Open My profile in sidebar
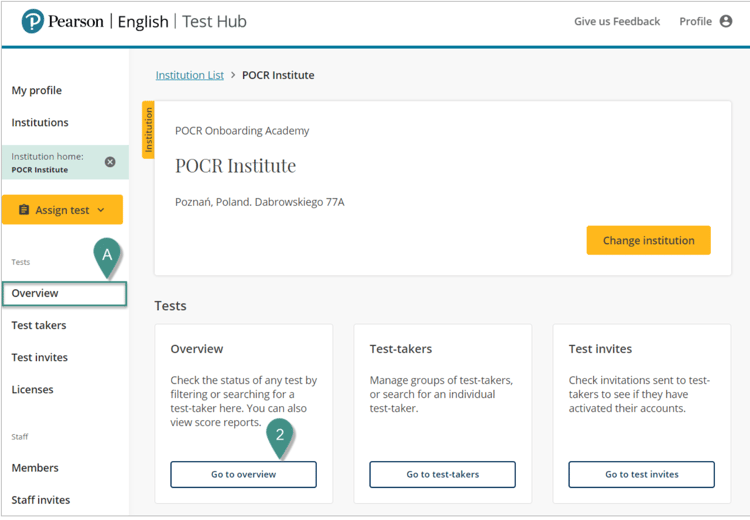This screenshot has height=520, width=750. pyautogui.click(x=37, y=90)
